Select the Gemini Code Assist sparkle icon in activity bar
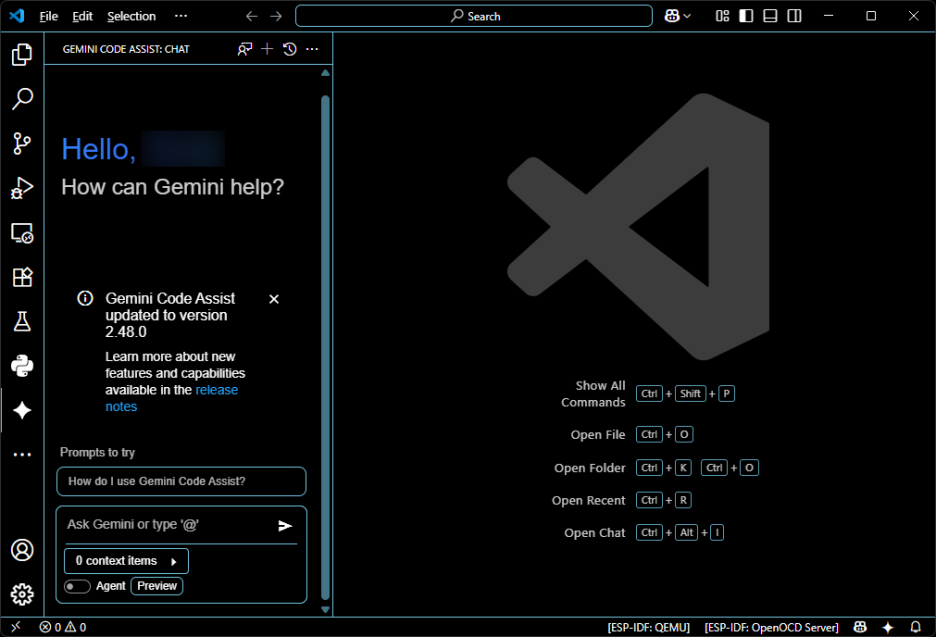This screenshot has width=936, height=637. [22, 410]
